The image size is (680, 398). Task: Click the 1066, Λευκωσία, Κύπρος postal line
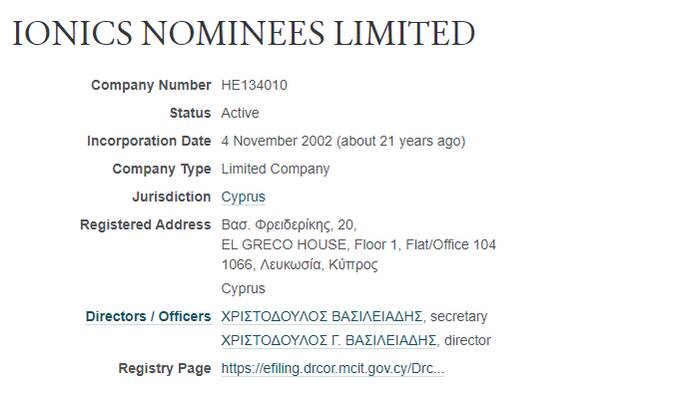300,264
